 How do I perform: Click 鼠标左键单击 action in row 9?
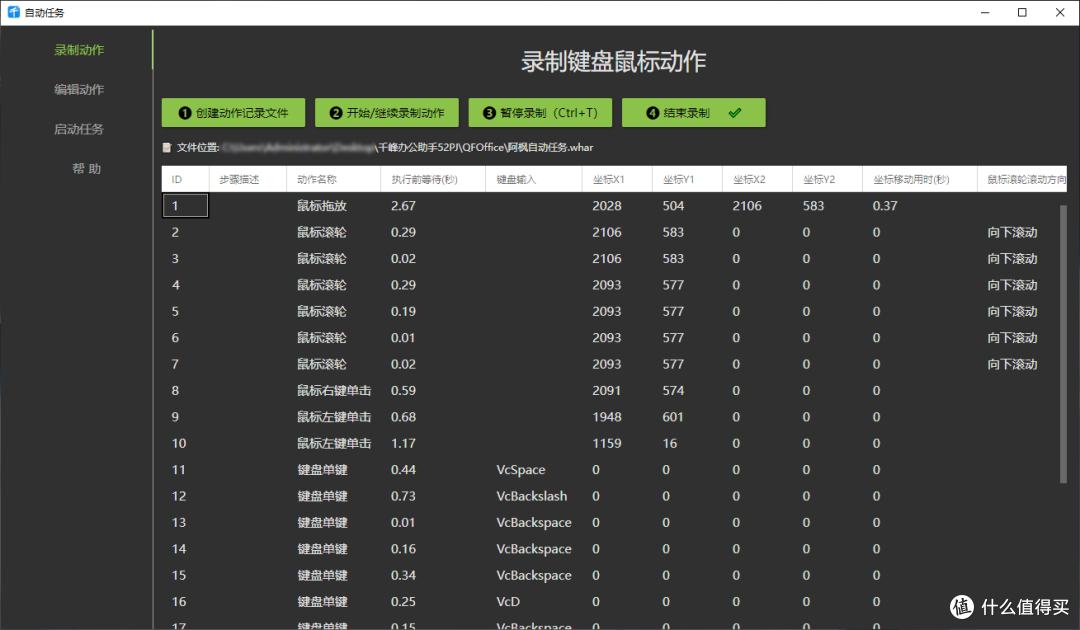pyautogui.click(x=334, y=417)
